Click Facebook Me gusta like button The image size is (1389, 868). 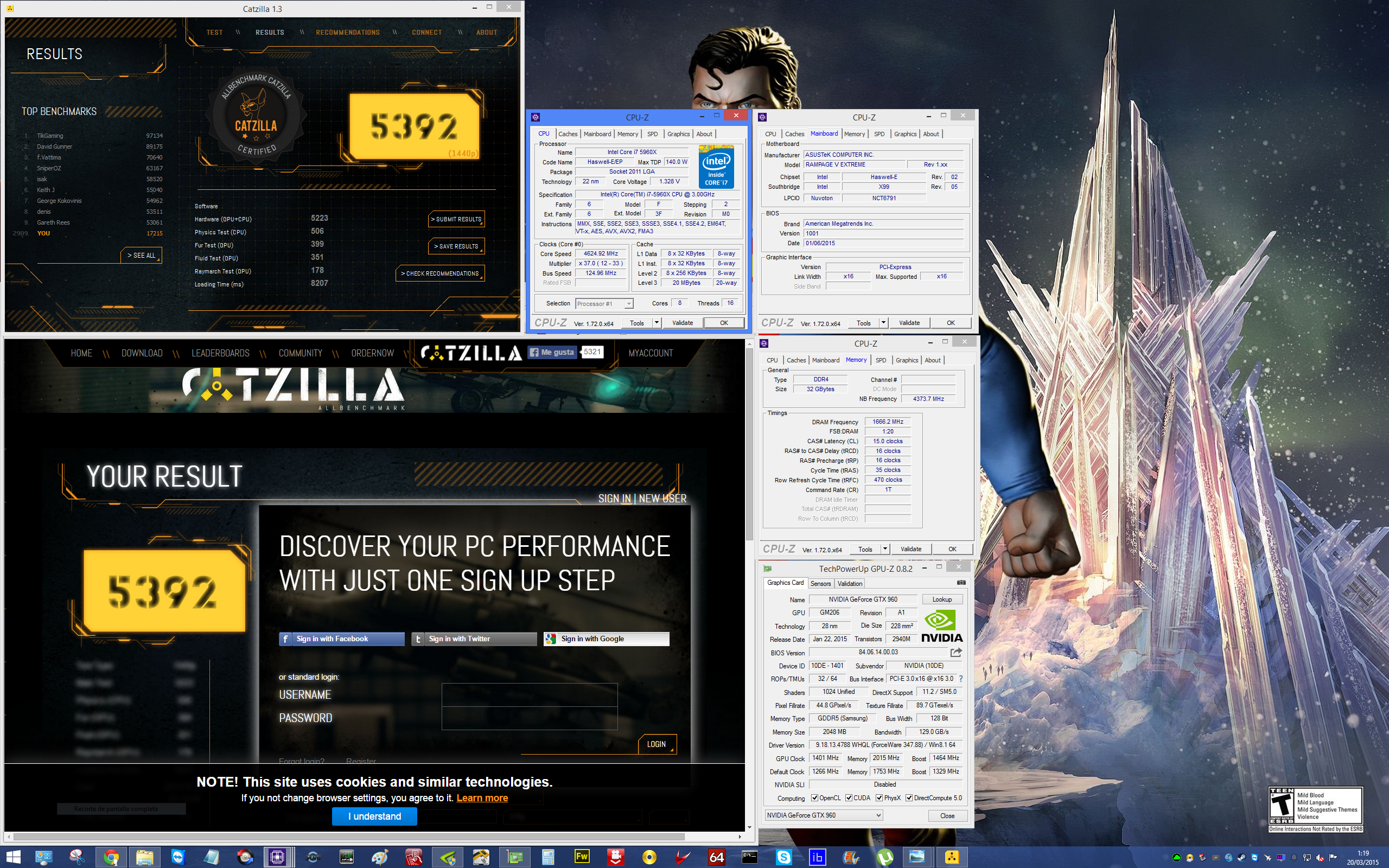[x=552, y=352]
